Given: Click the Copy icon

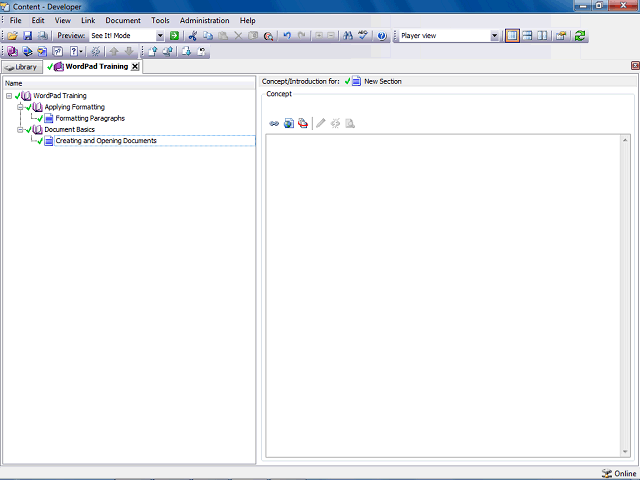Looking at the screenshot, I should point(208,36).
